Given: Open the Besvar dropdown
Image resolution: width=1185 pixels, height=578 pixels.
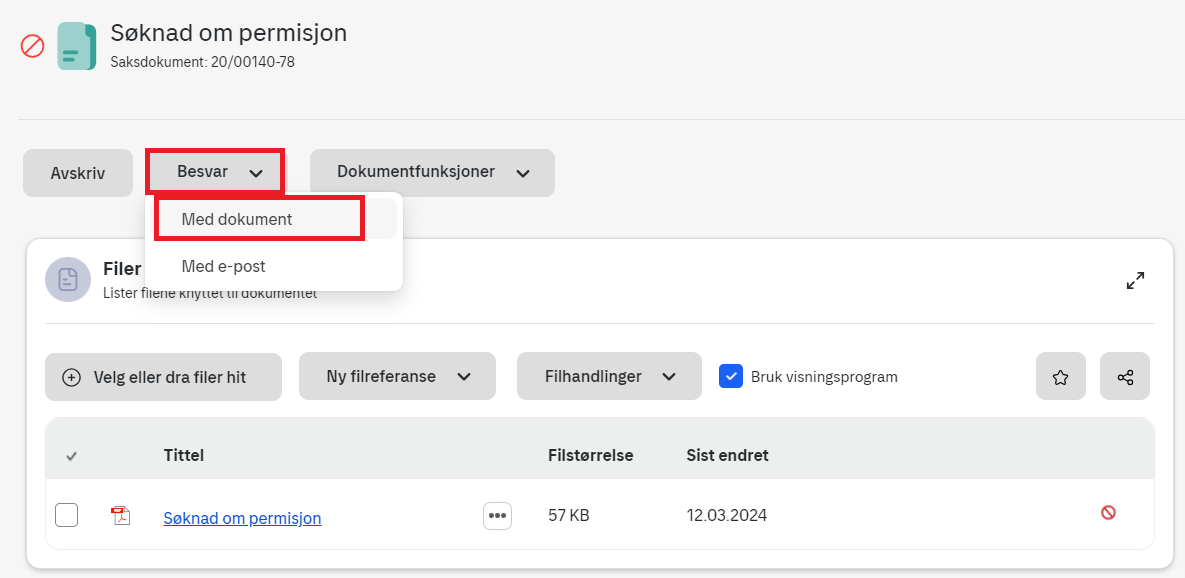Looking at the screenshot, I should [x=215, y=172].
